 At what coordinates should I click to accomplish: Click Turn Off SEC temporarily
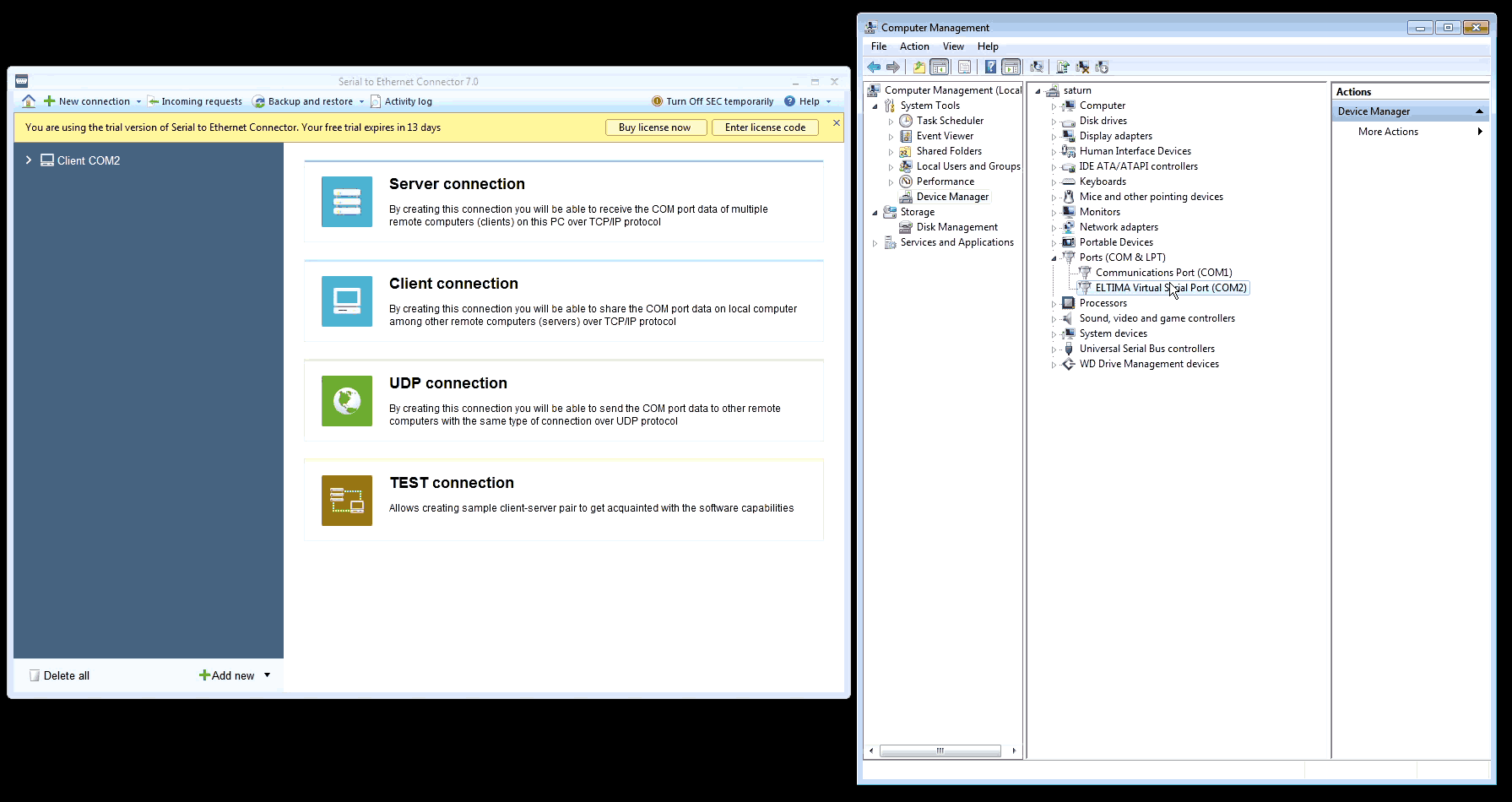(713, 101)
